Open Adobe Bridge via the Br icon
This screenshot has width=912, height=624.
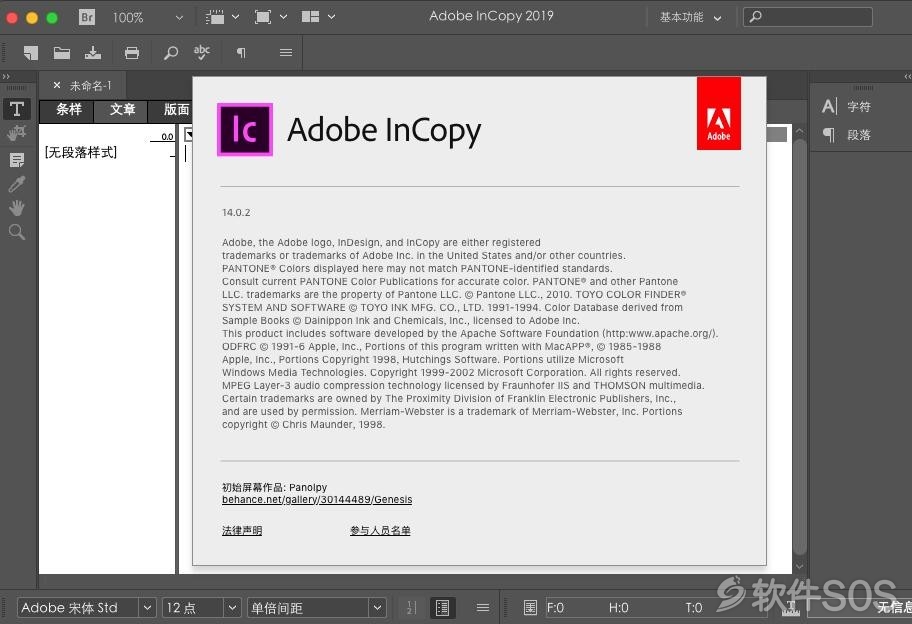click(87, 17)
